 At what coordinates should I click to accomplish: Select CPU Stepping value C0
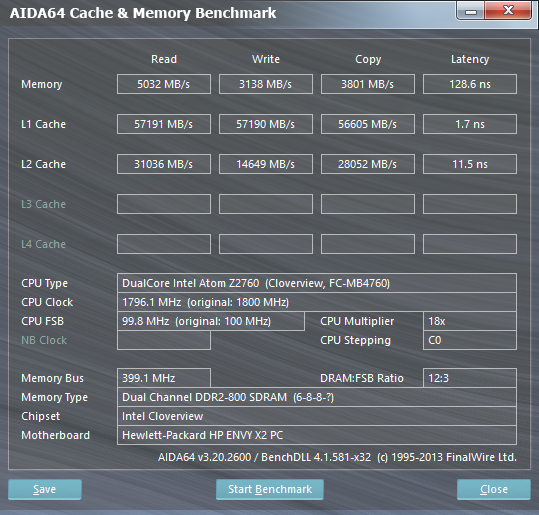(470, 340)
